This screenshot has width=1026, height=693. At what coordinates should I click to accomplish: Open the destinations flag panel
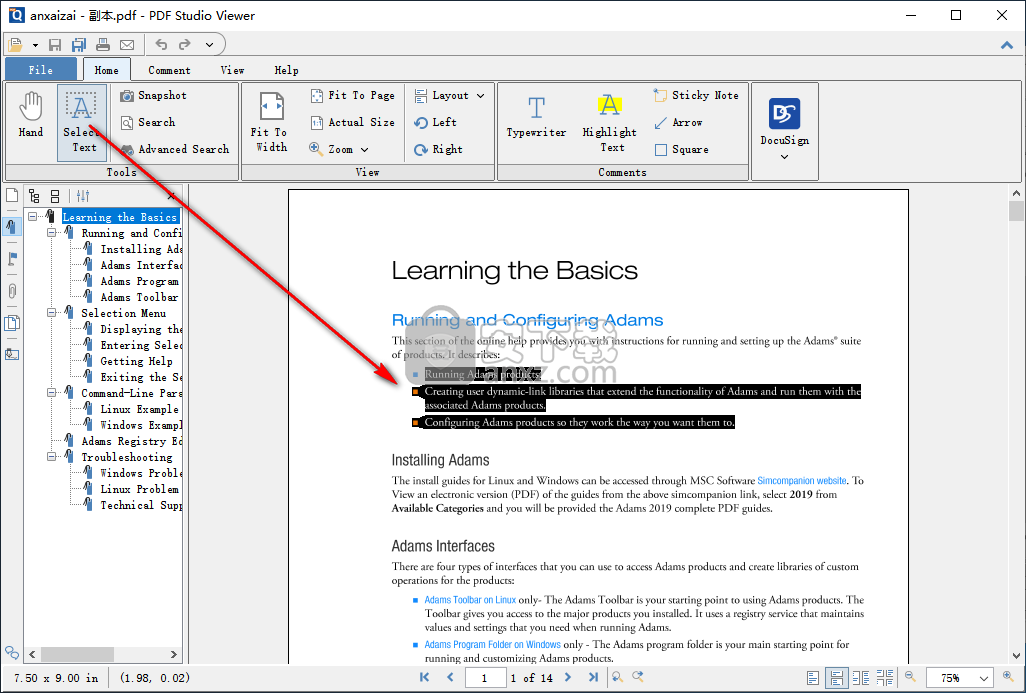coord(12,258)
